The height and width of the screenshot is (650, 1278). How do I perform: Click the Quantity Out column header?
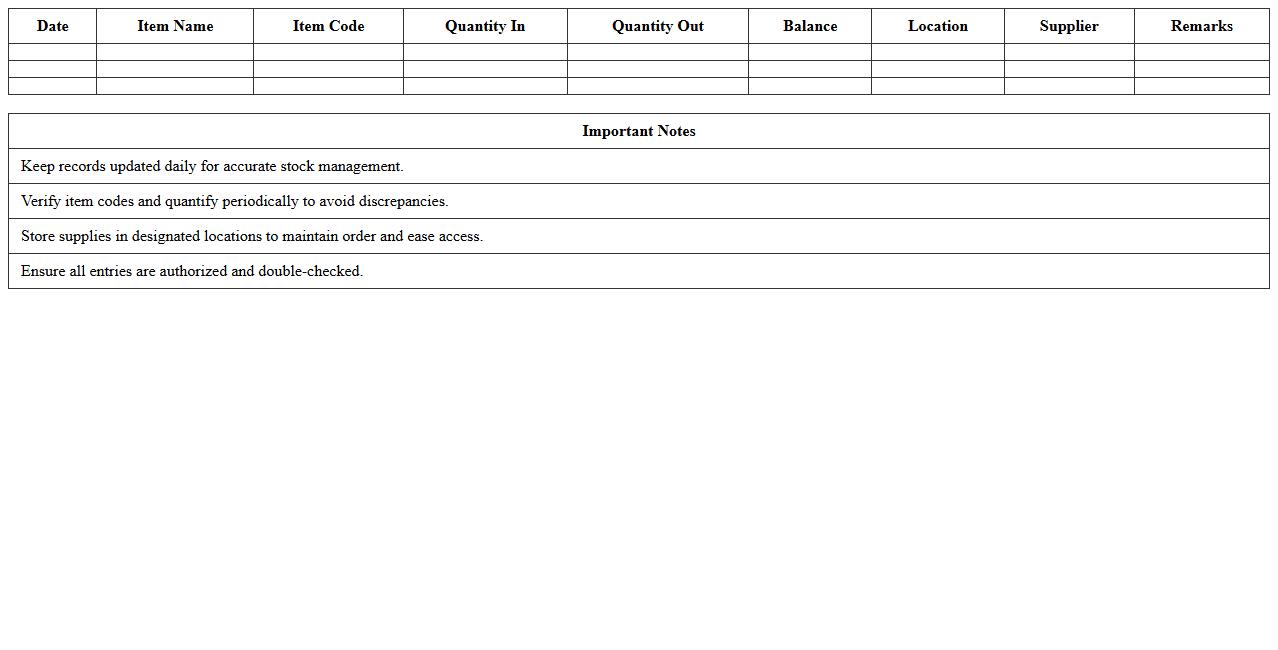coord(657,26)
